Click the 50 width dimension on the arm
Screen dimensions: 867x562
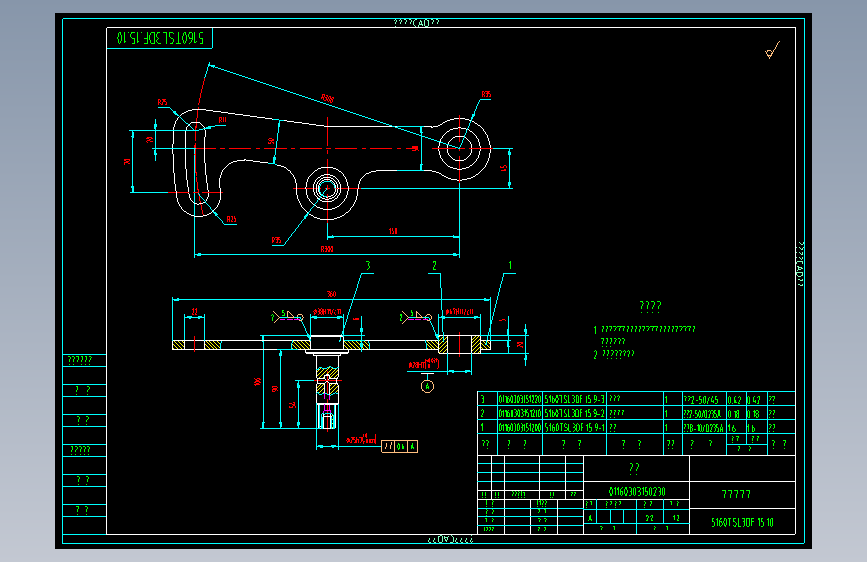click(x=271, y=141)
